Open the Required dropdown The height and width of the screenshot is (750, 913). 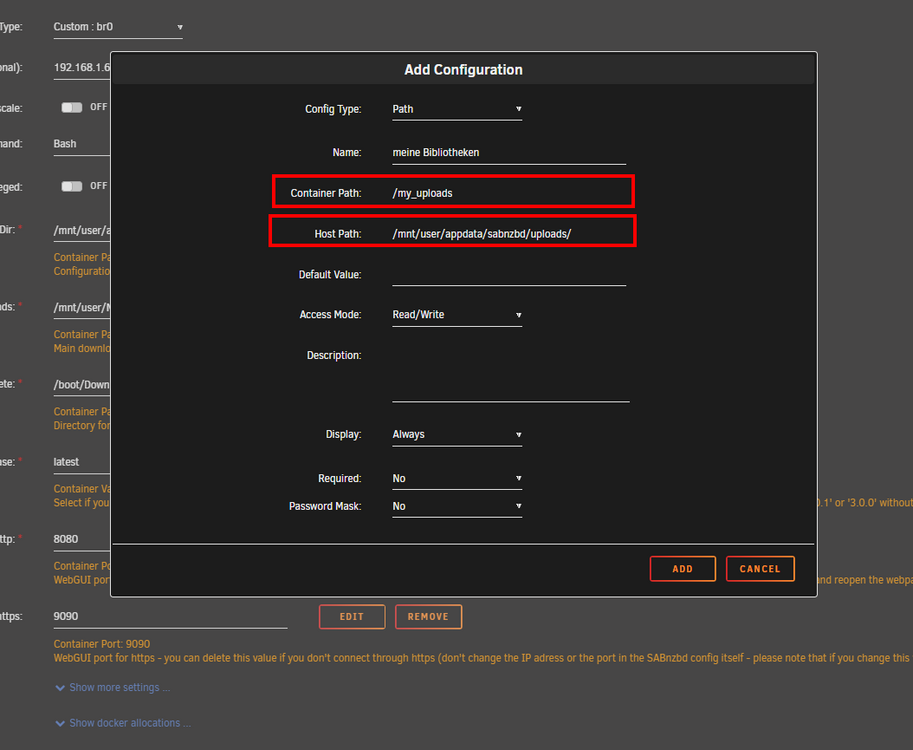tap(457, 479)
